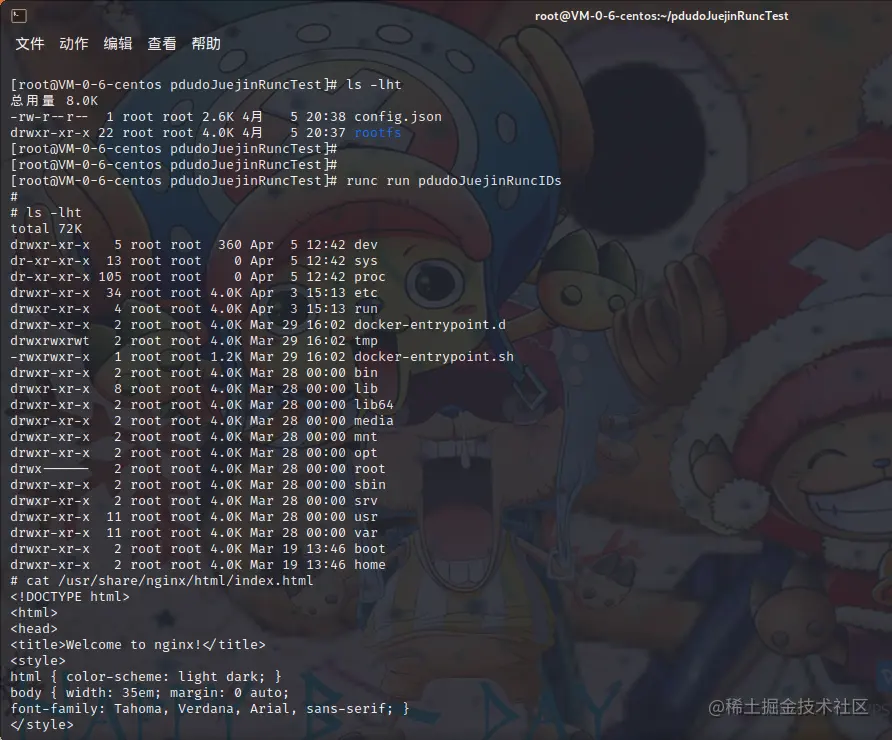The height and width of the screenshot is (740, 892).
Task: Click the '<!DOCTYPE html>' line
Action: [70, 597]
